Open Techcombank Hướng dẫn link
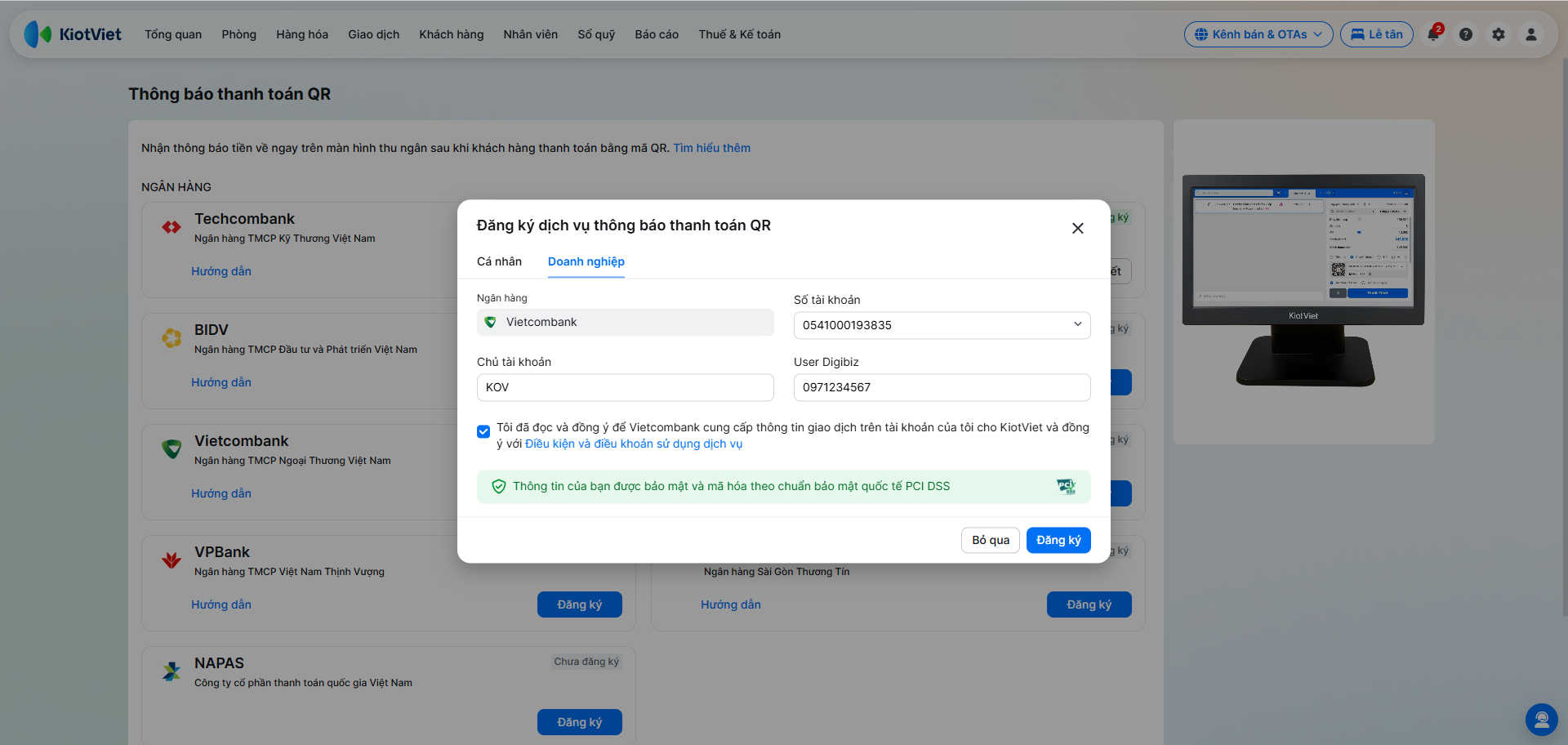 click(x=221, y=271)
